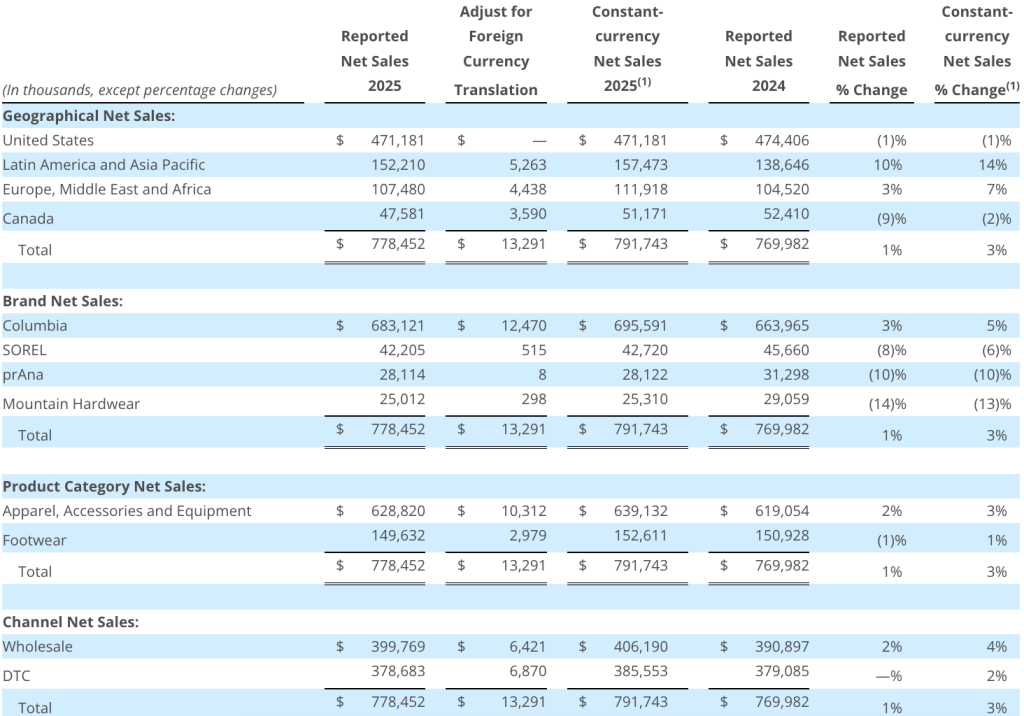Click Wholesale 2024 value 390,897
Screen dimensions: 1024x716
pos(782,647)
